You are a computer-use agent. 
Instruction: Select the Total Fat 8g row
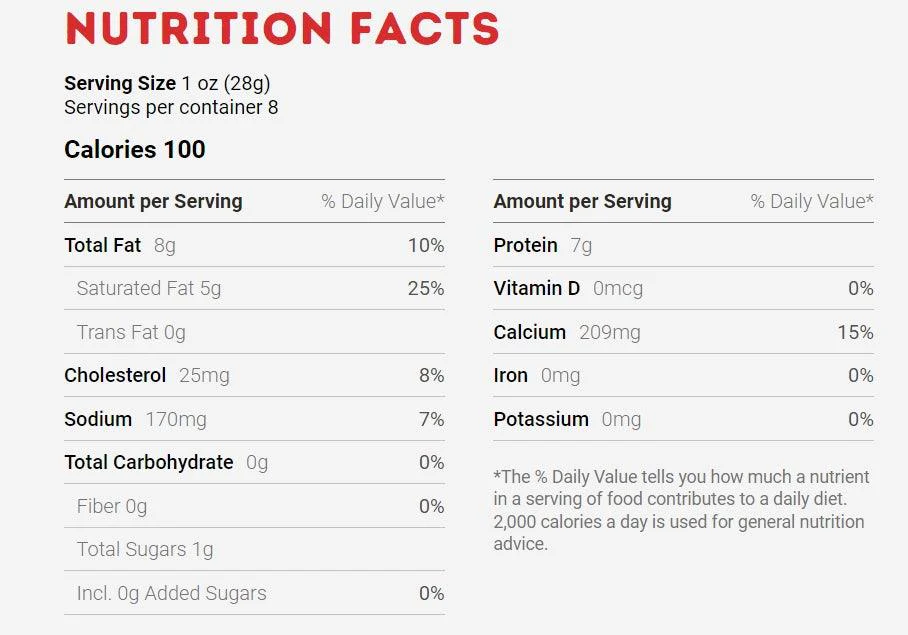tap(254, 245)
